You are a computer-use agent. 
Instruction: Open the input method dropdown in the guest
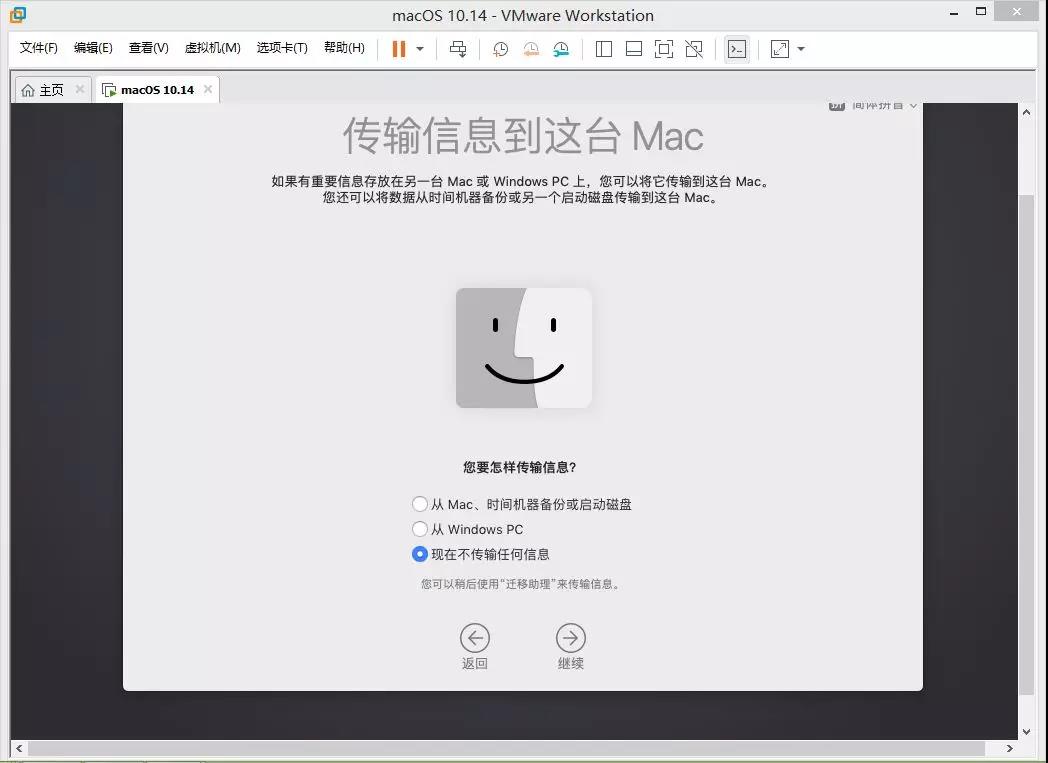point(873,106)
